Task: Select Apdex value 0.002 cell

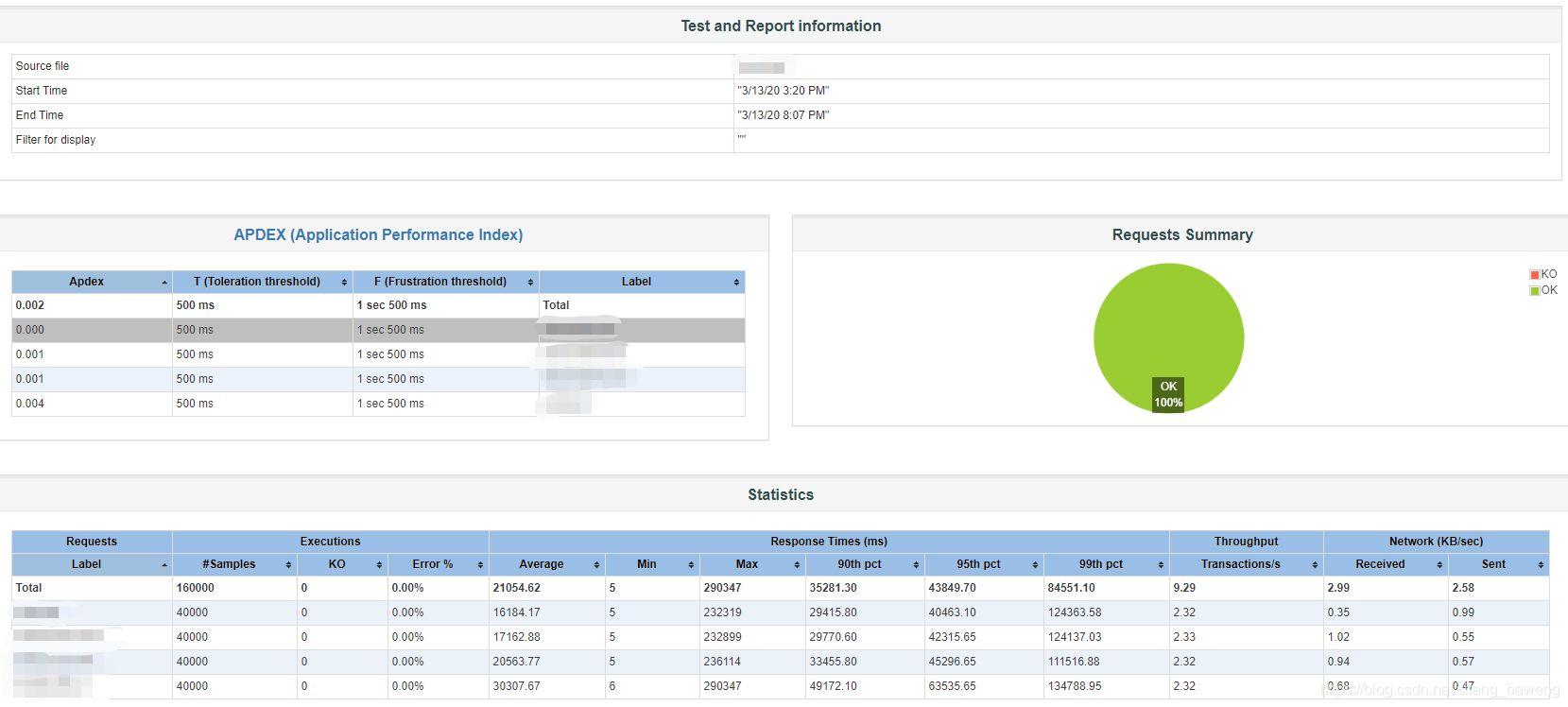Action: tap(92, 305)
